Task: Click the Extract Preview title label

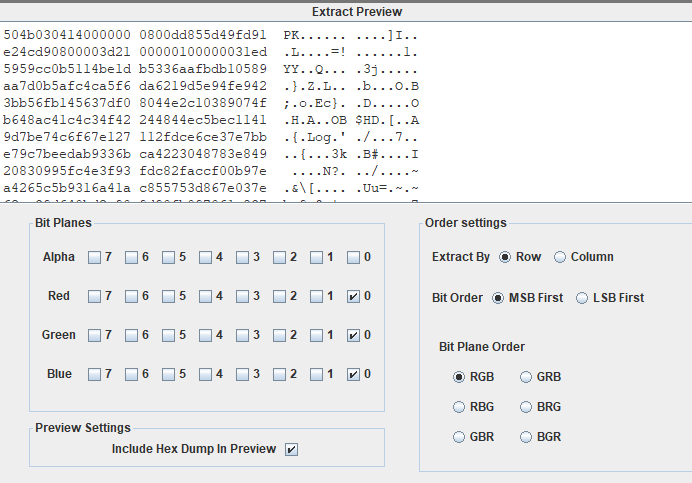Action: pyautogui.click(x=357, y=12)
